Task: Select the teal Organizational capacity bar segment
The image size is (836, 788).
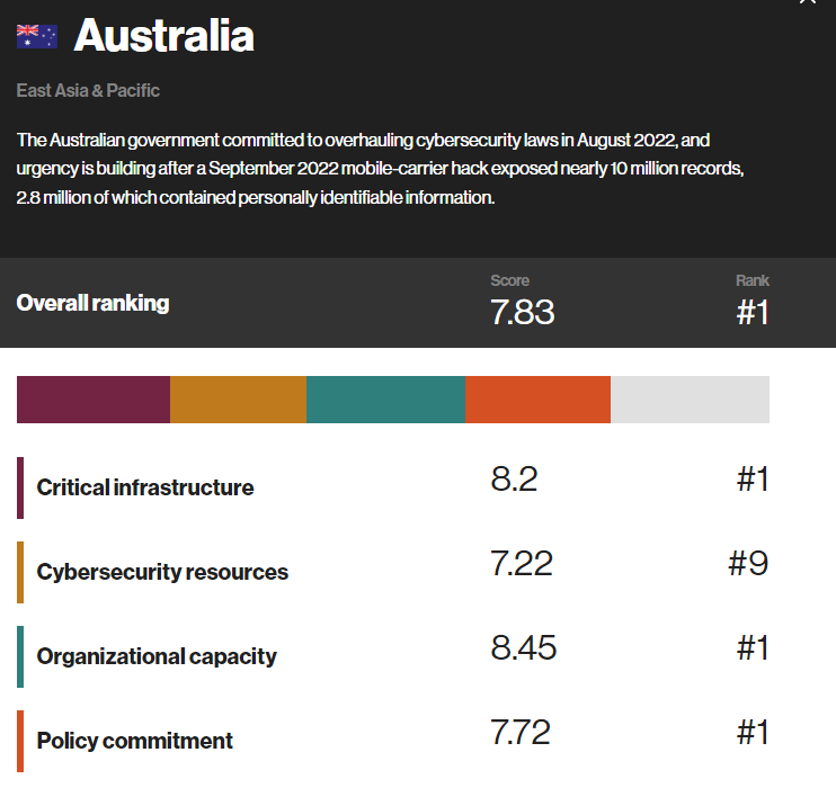Action: [x=385, y=399]
